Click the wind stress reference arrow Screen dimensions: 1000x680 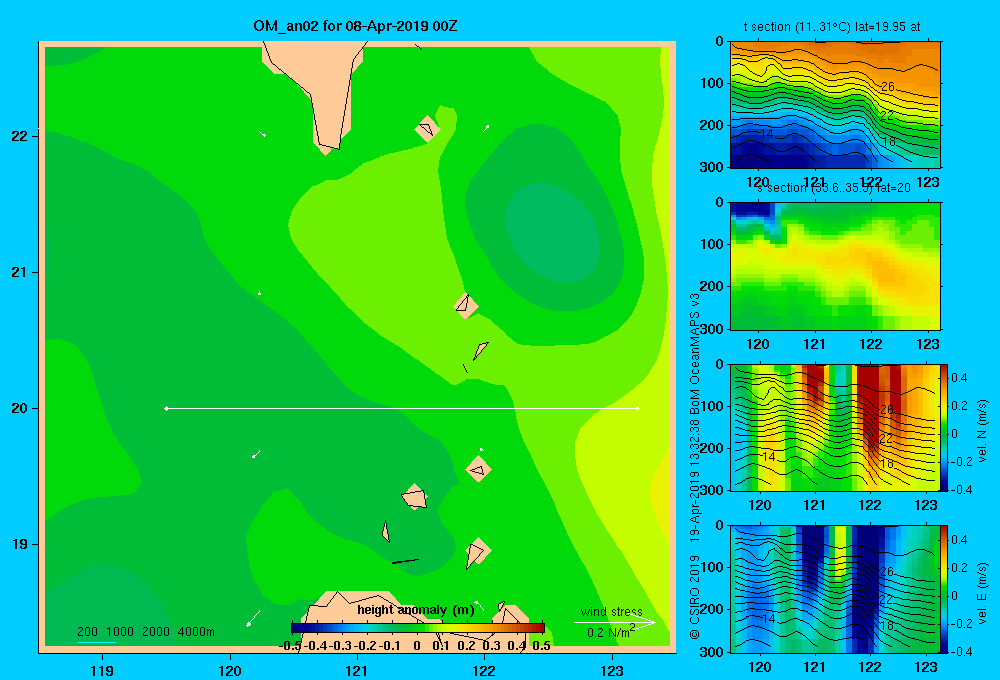(x=615, y=623)
